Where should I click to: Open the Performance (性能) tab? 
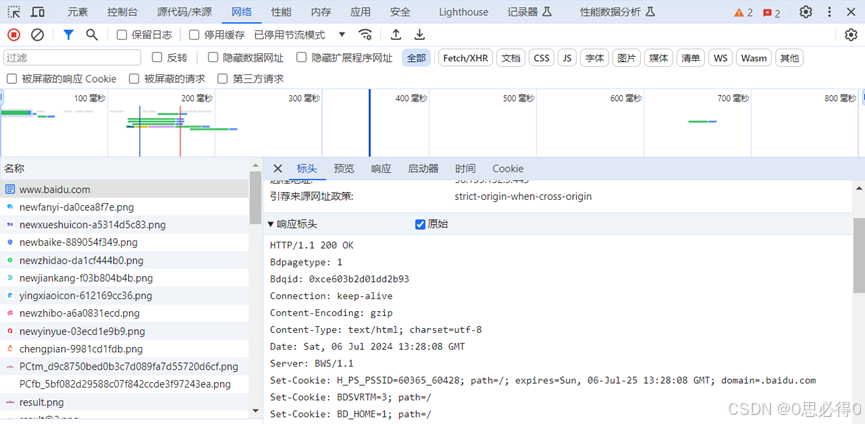point(281,12)
